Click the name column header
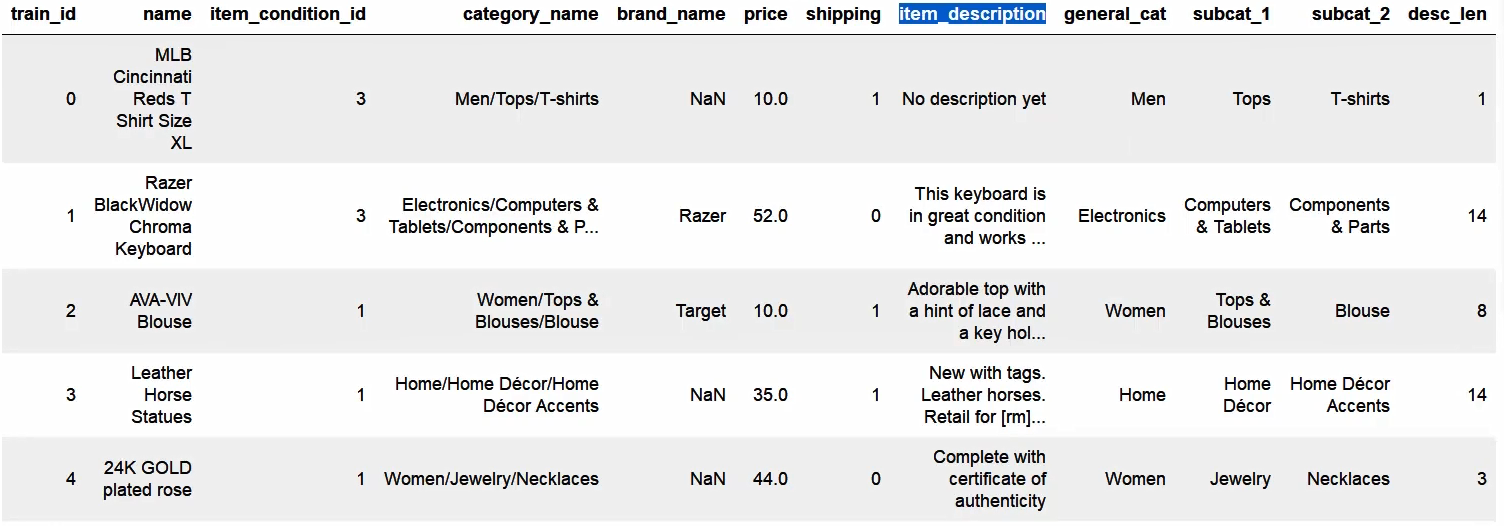The width and height of the screenshot is (1504, 526). 167,14
